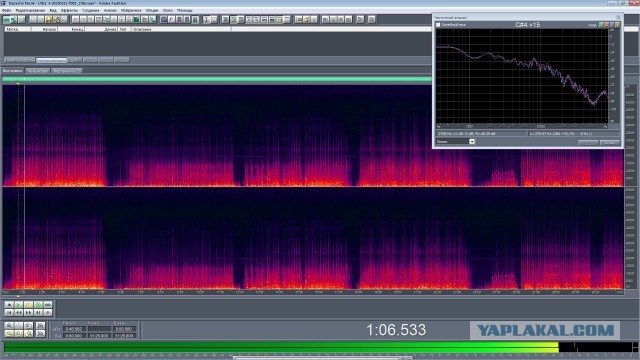
Task: Click the Redo arrow icon in the toolbar
Action: [83, 19]
